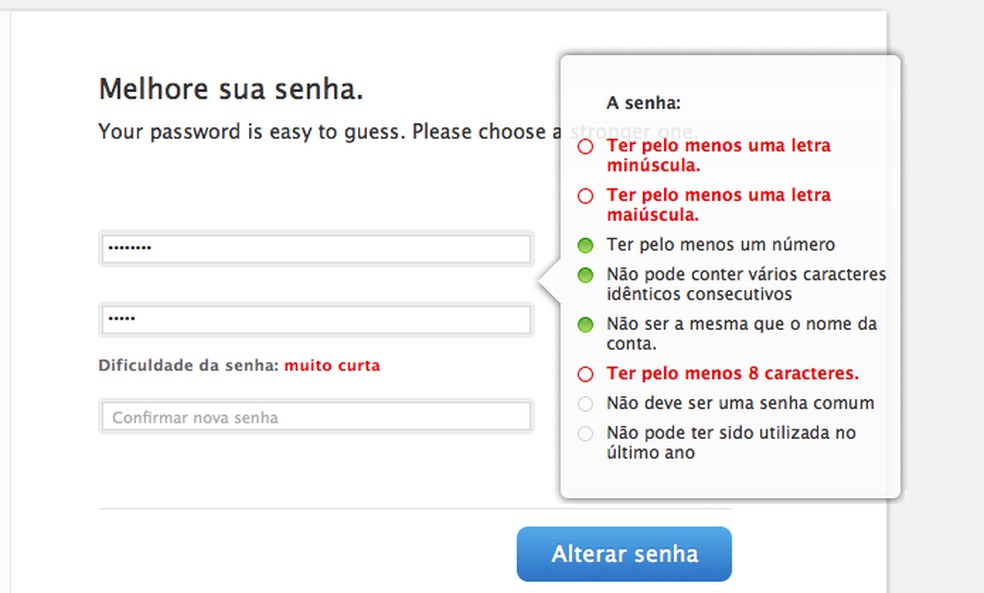This screenshot has width=984, height=593.
Task: Click the 'Melhore sua senha.' heading
Action: click(x=231, y=89)
